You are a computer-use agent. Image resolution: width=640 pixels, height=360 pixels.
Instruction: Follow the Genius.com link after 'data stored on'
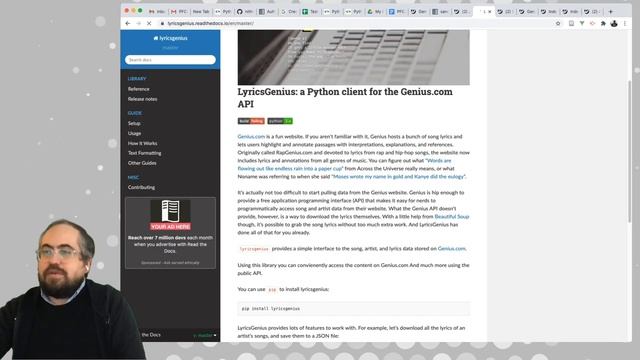click(451, 248)
